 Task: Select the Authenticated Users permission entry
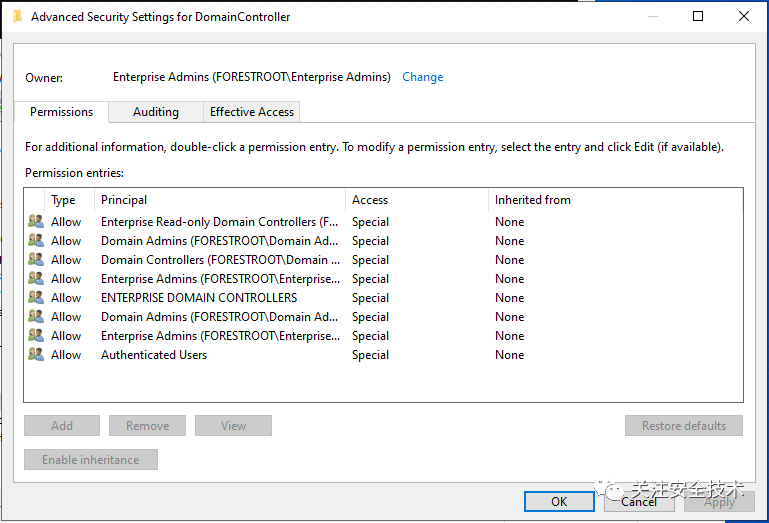(383, 355)
